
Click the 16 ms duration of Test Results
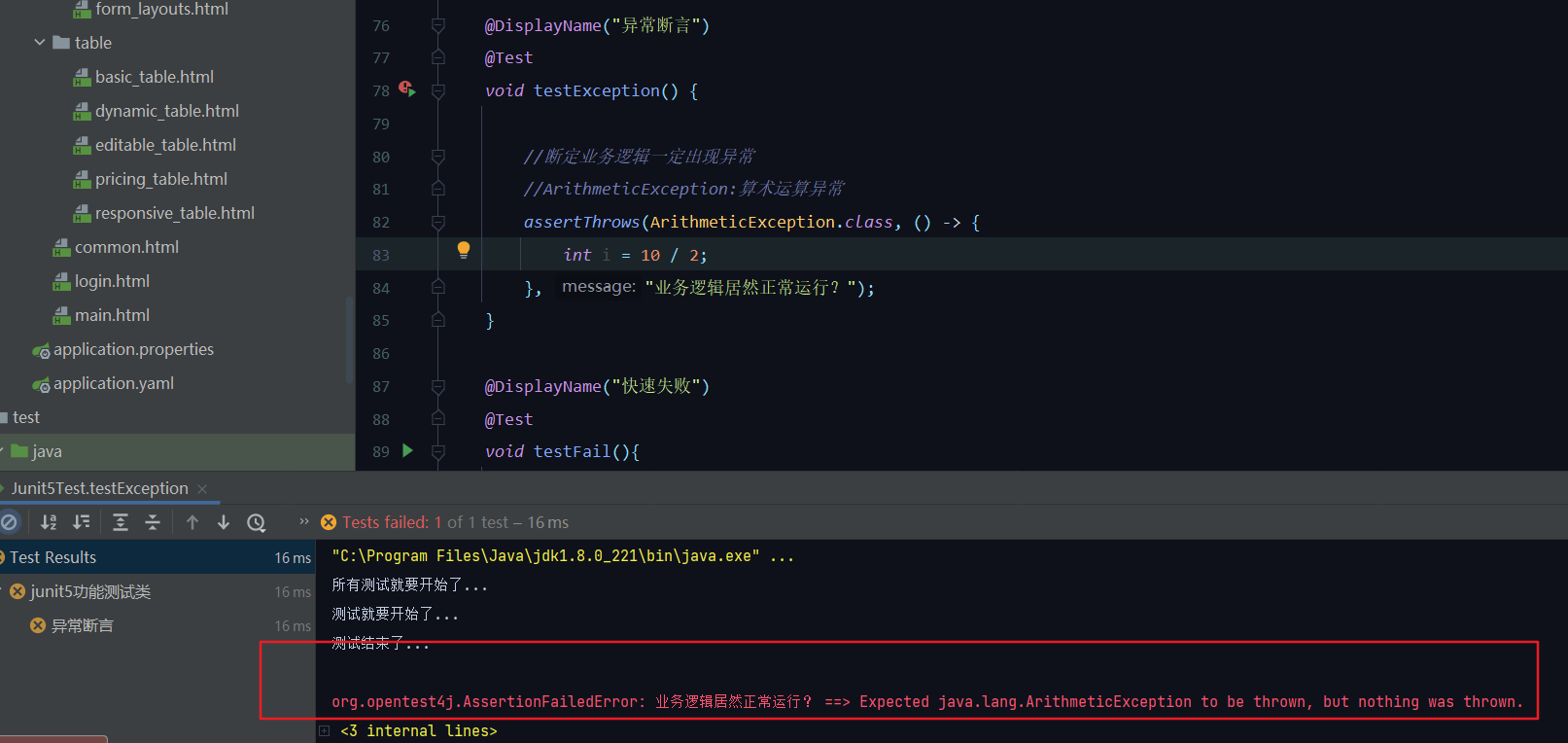pyautogui.click(x=293, y=557)
